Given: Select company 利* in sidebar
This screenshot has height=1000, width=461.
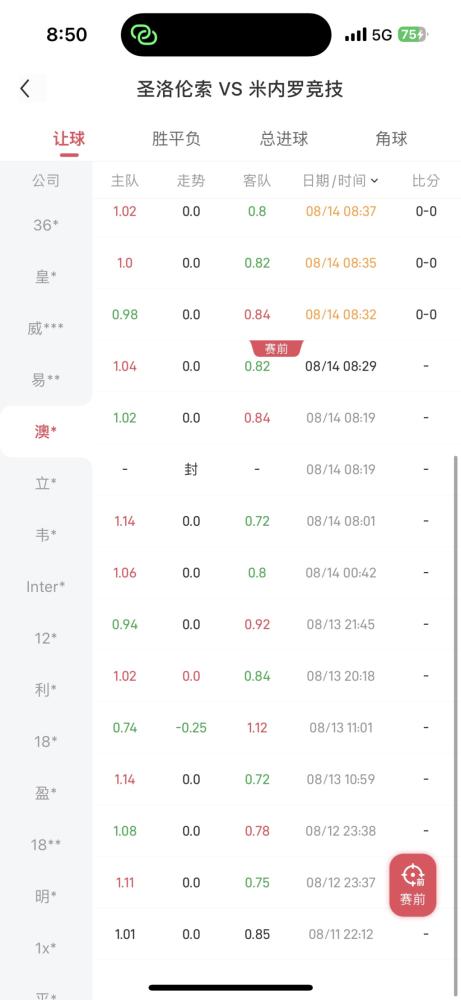Looking at the screenshot, I should (x=46, y=690).
